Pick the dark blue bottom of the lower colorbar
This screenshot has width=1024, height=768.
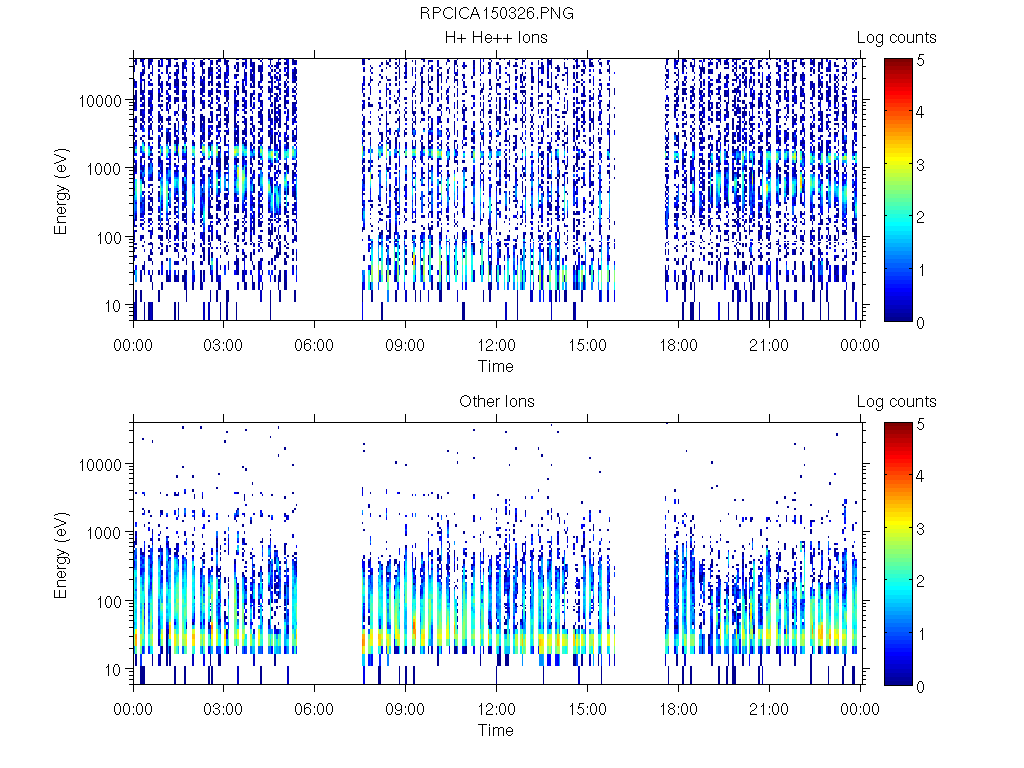coord(897,680)
